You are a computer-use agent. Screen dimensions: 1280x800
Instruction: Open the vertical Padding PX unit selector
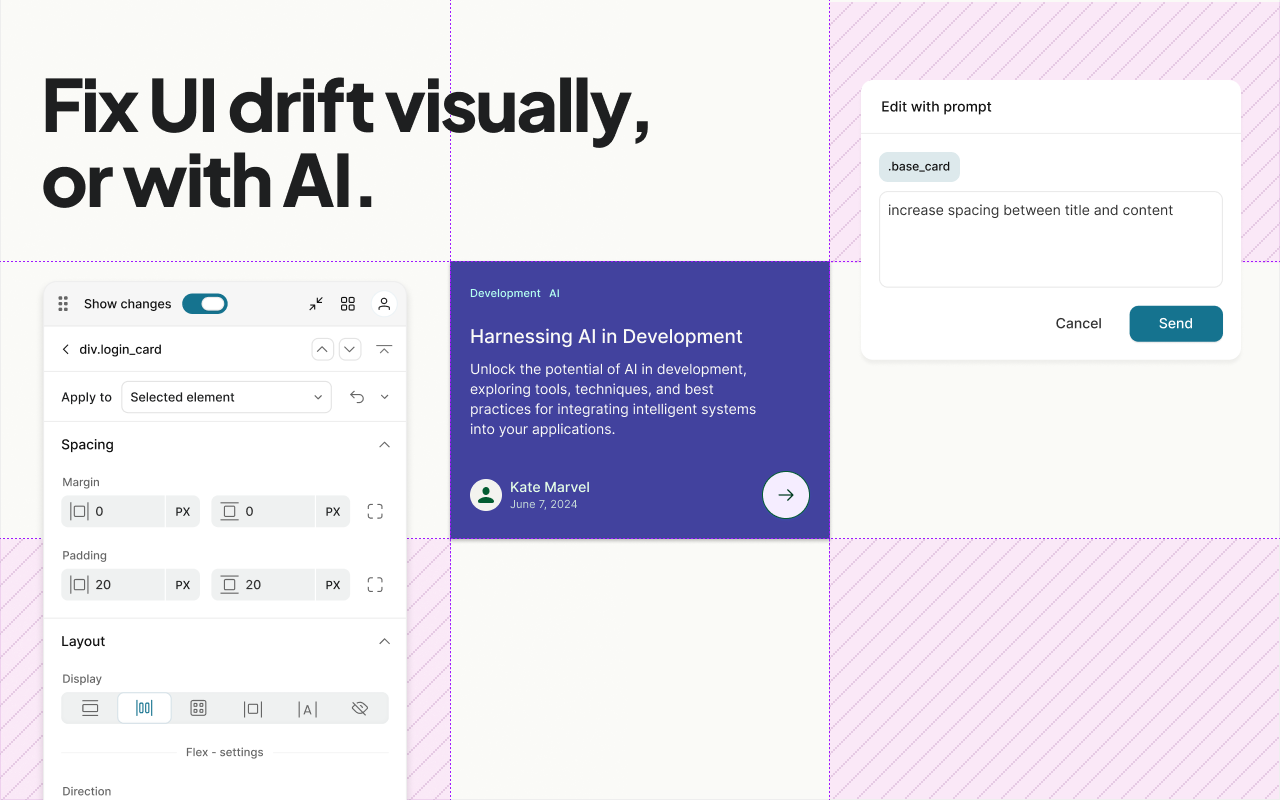pos(333,585)
